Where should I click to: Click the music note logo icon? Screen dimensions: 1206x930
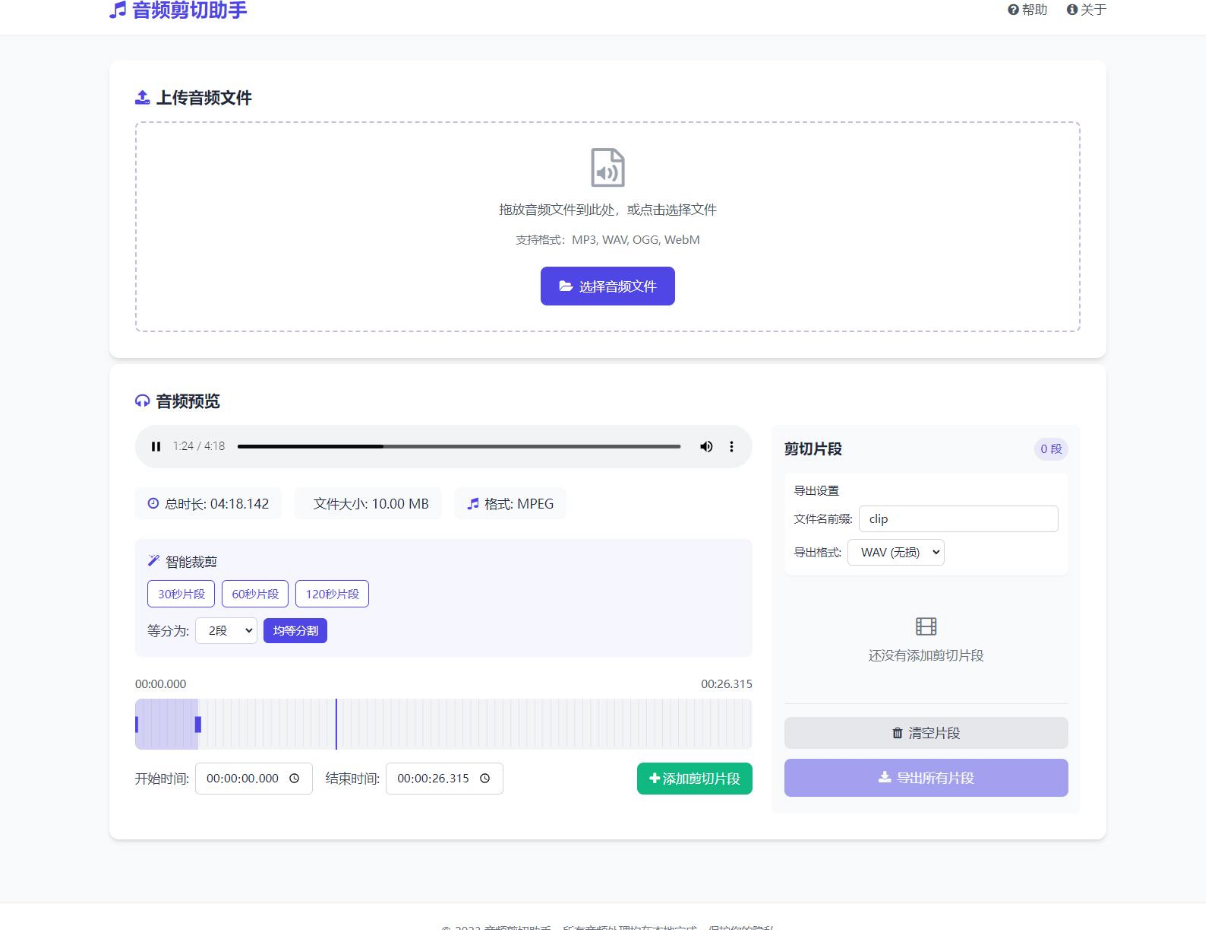pos(118,10)
